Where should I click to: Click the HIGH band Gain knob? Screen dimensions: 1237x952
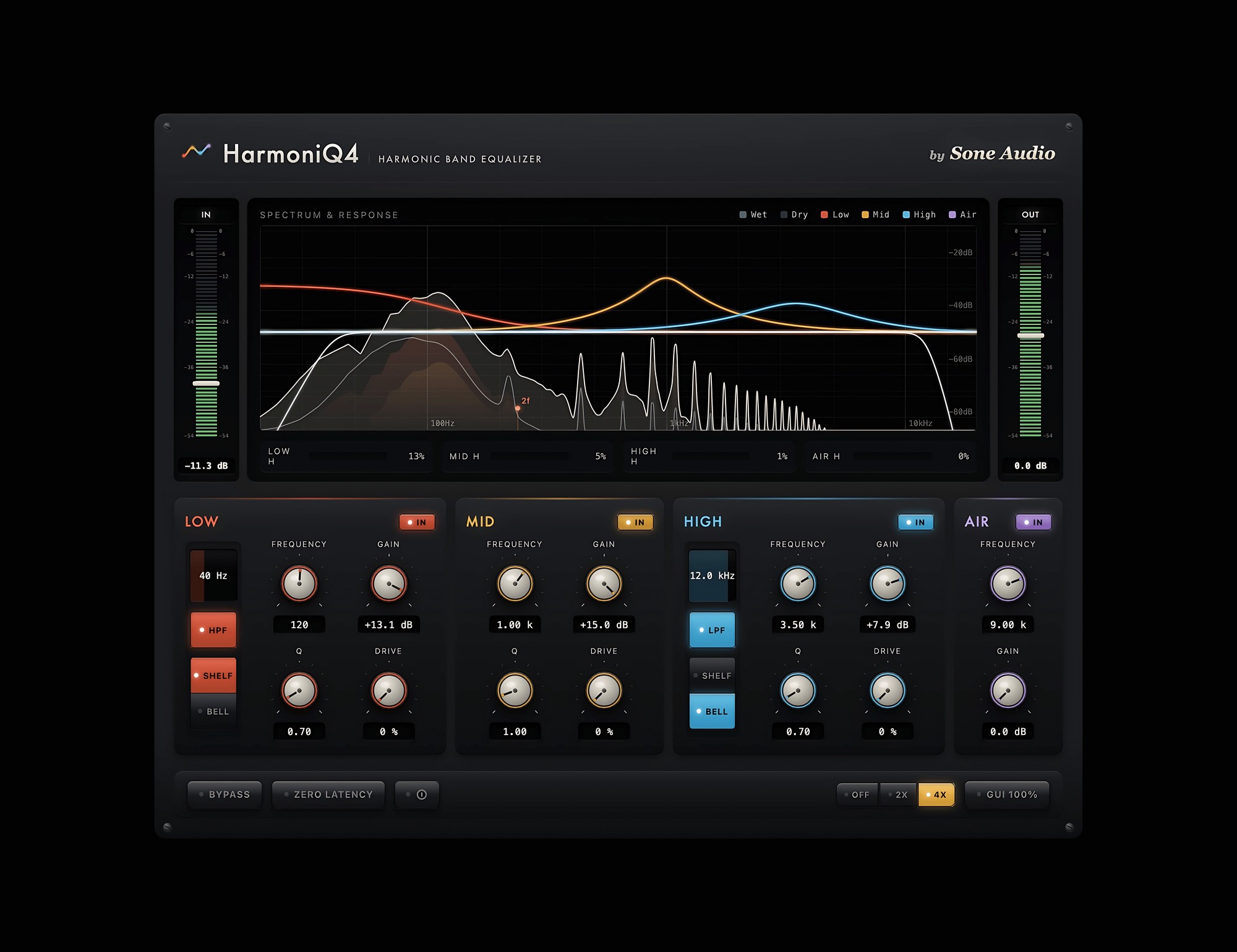[888, 583]
